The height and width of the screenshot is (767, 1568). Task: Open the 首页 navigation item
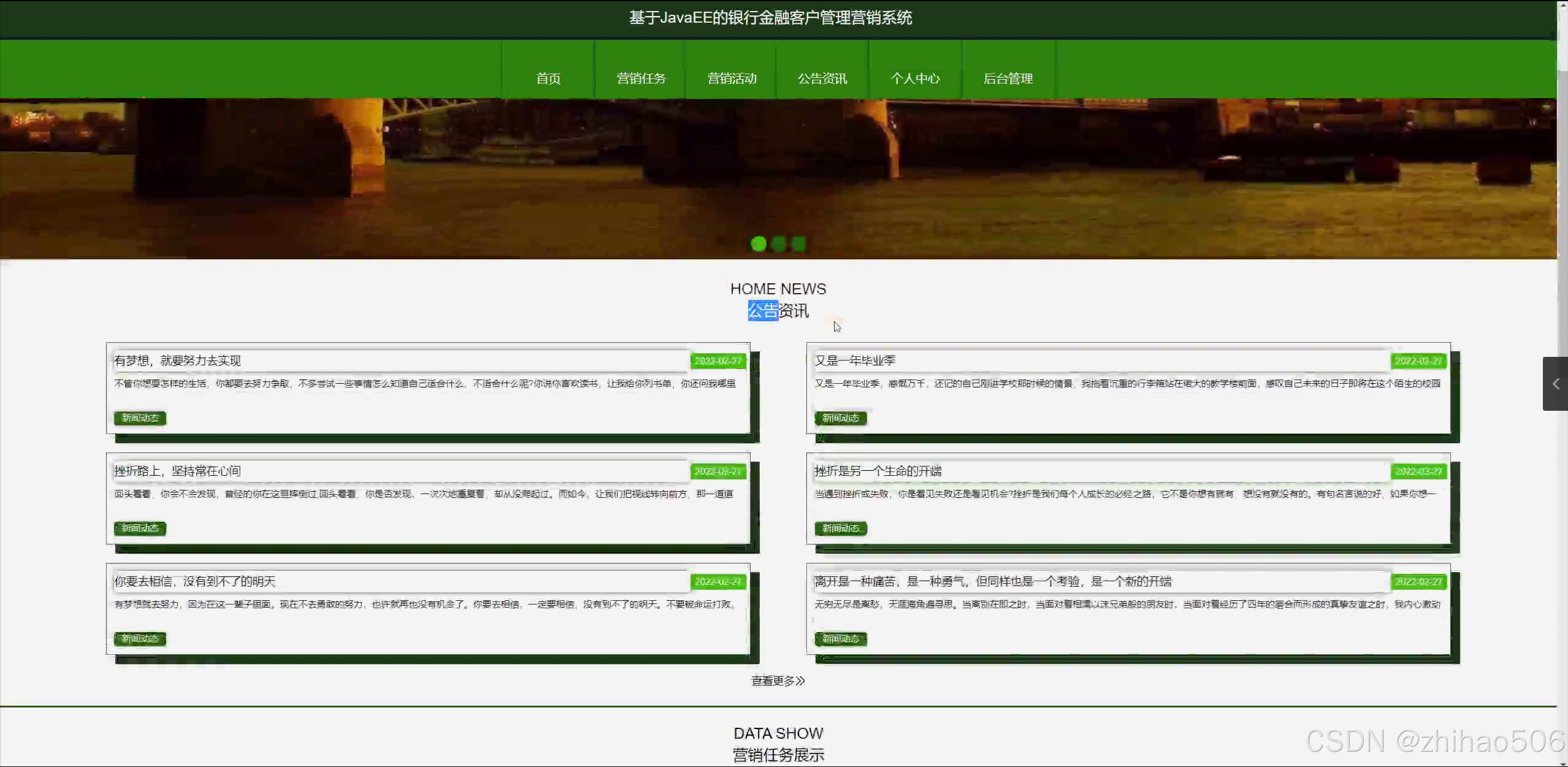[547, 78]
